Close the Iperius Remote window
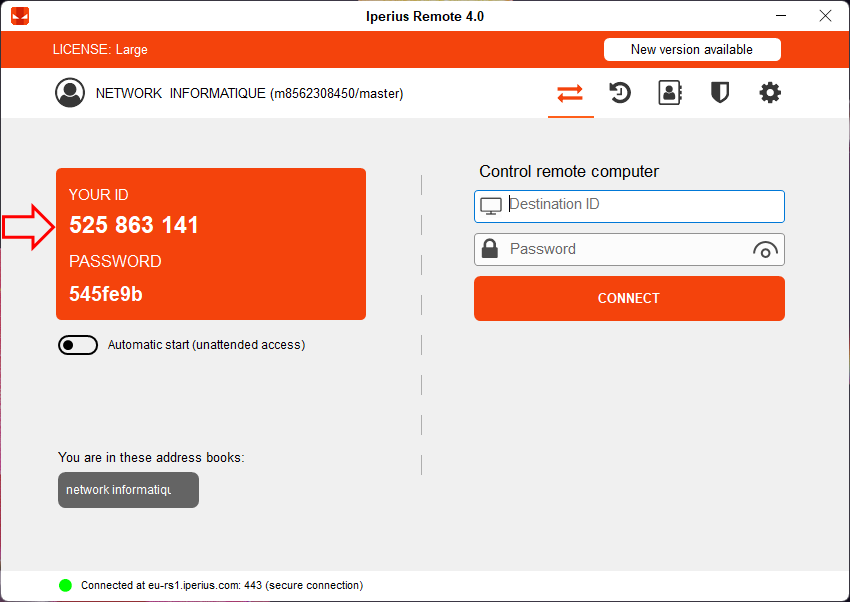 (825, 16)
